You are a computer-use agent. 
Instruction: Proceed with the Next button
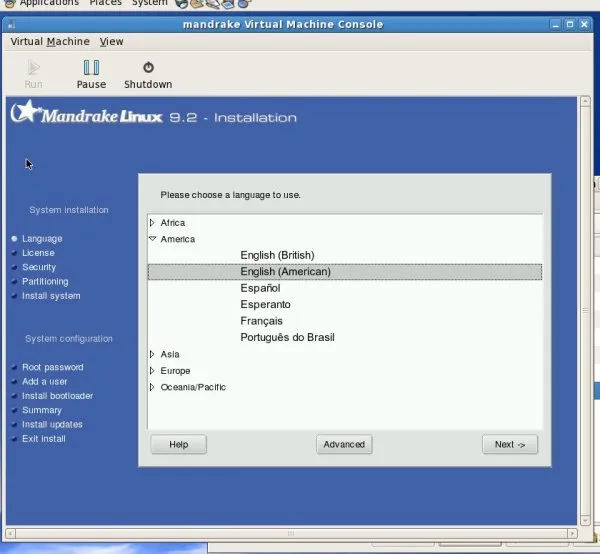(510, 445)
